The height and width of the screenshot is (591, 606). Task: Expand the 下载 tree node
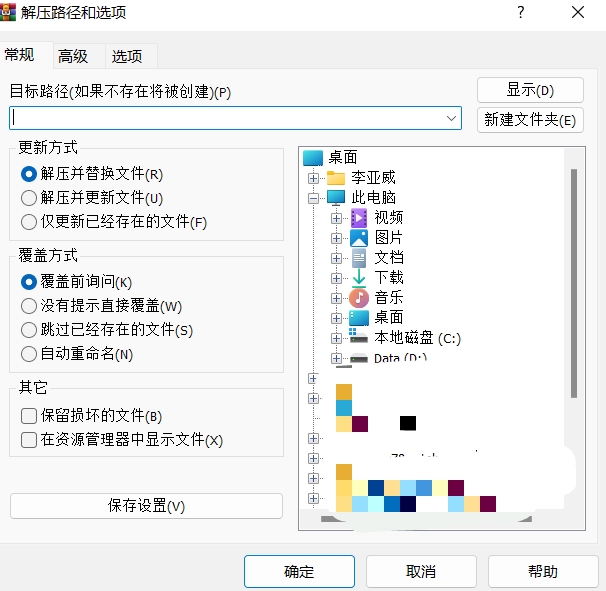(336, 279)
